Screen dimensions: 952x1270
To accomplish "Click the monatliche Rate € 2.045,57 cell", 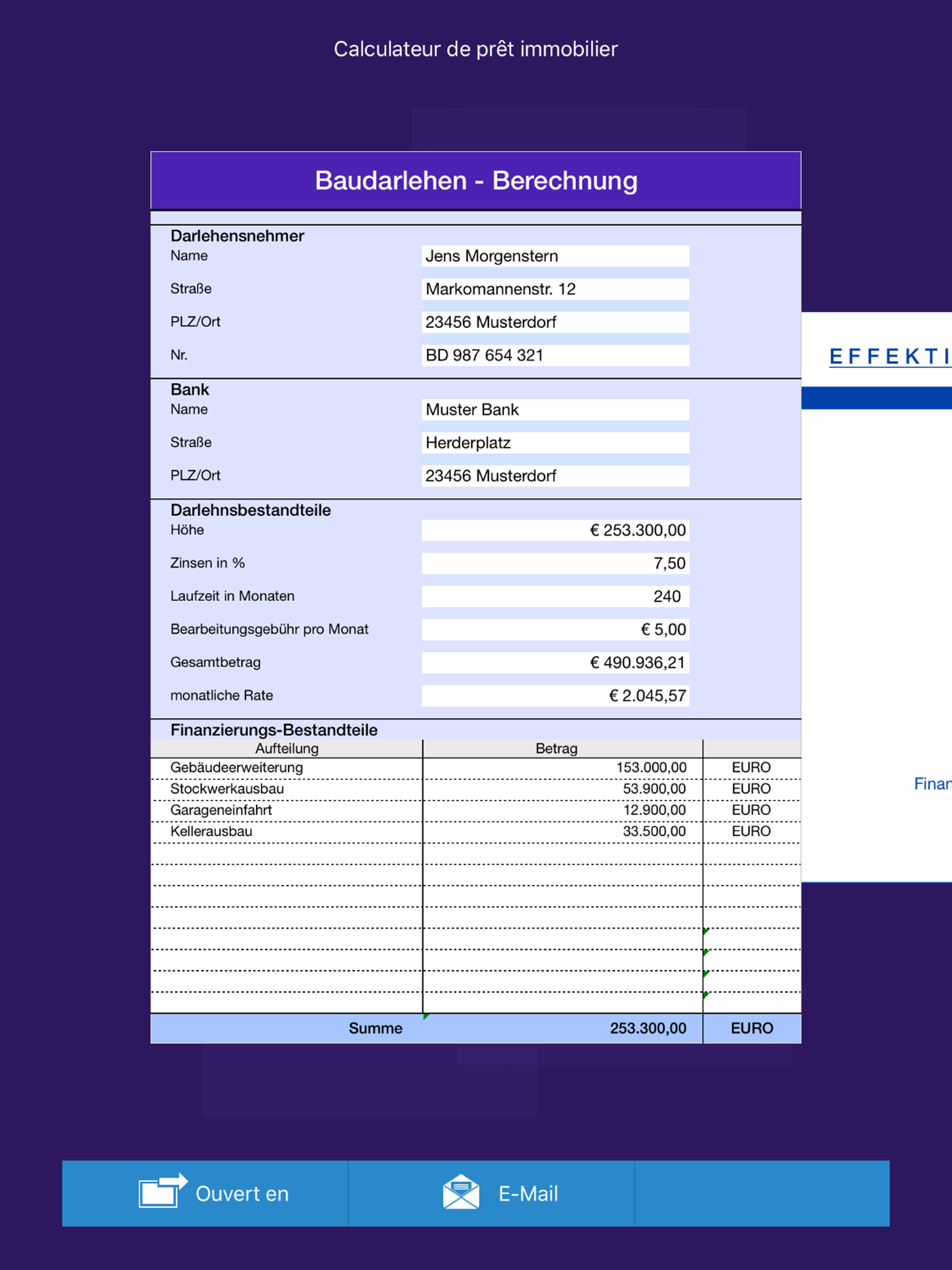I will (555, 696).
